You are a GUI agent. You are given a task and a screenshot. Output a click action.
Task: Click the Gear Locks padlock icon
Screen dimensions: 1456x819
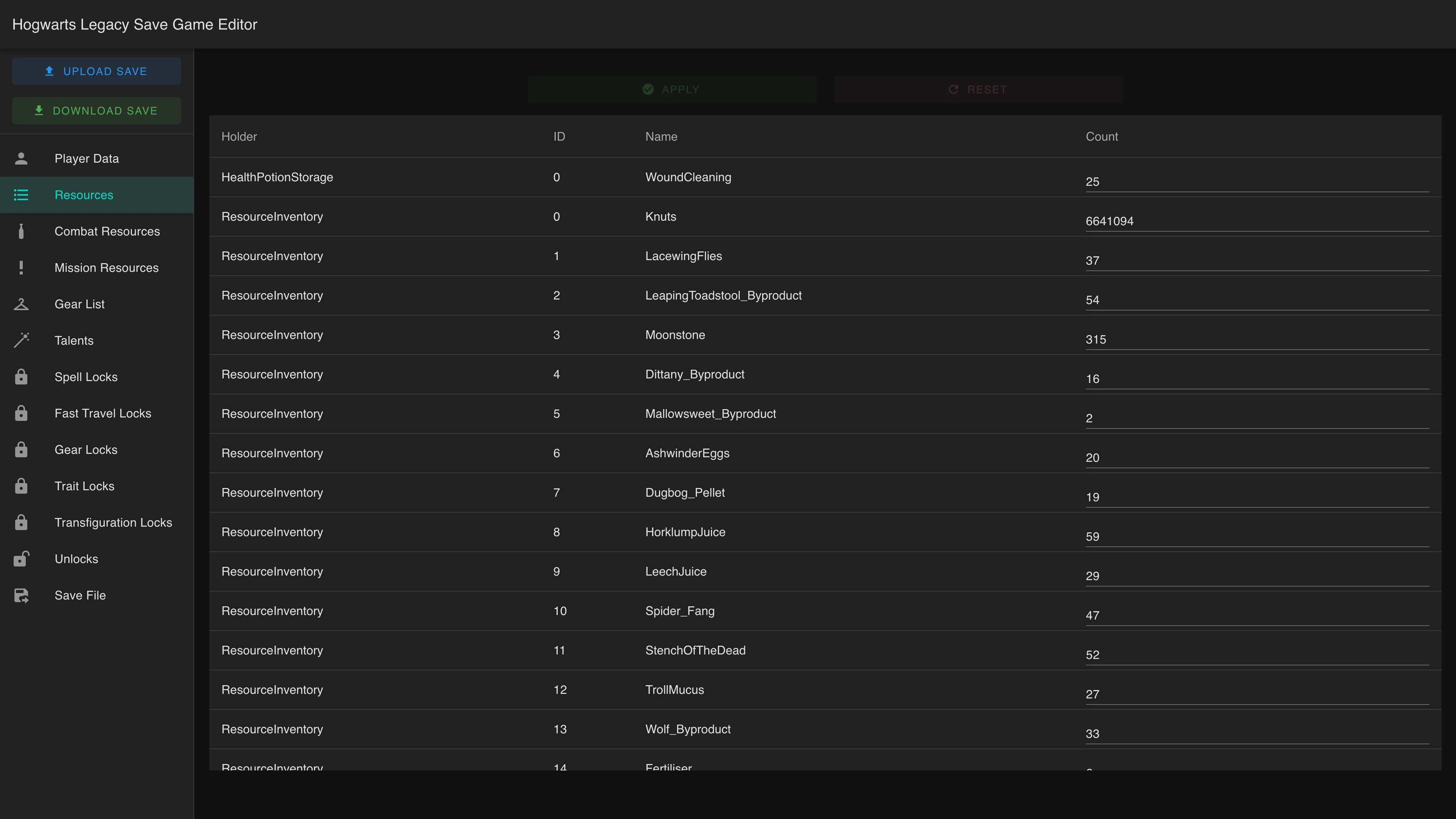click(21, 450)
